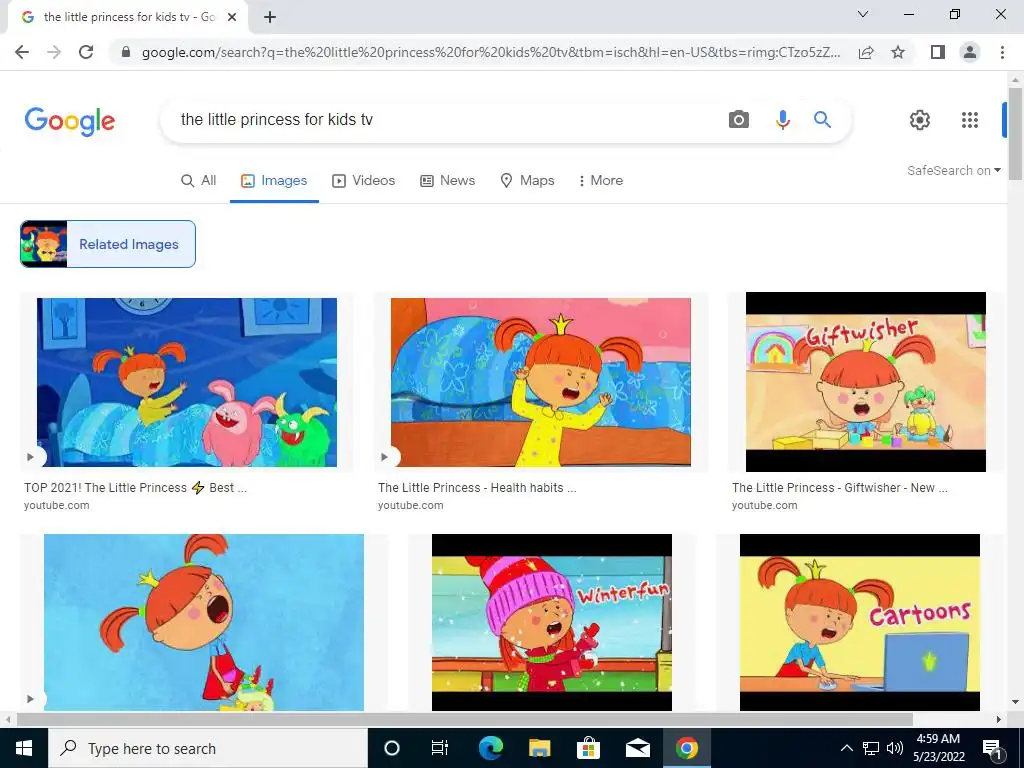Click youtube.com under Giftwisher result

pos(765,505)
